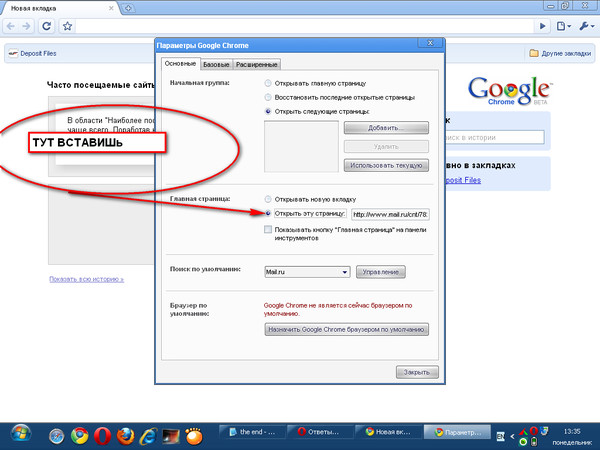Close the 'Новая вкладка' tab
Screen dimensions: 600x450
pos(111,8)
